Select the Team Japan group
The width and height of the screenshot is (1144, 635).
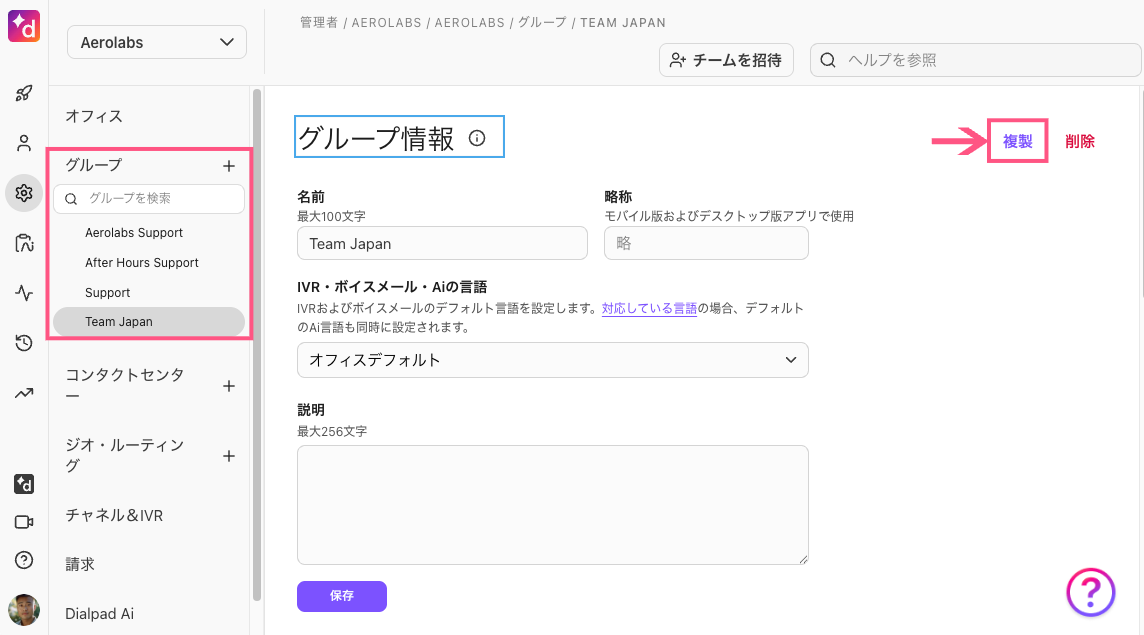(x=149, y=322)
